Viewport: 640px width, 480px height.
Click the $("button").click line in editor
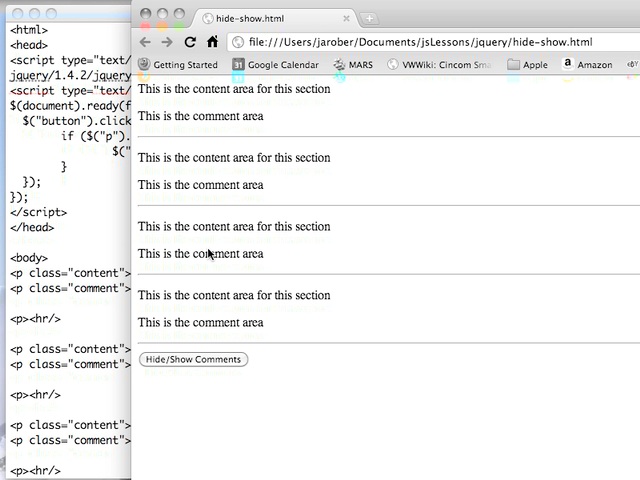pyautogui.click(x=77, y=121)
